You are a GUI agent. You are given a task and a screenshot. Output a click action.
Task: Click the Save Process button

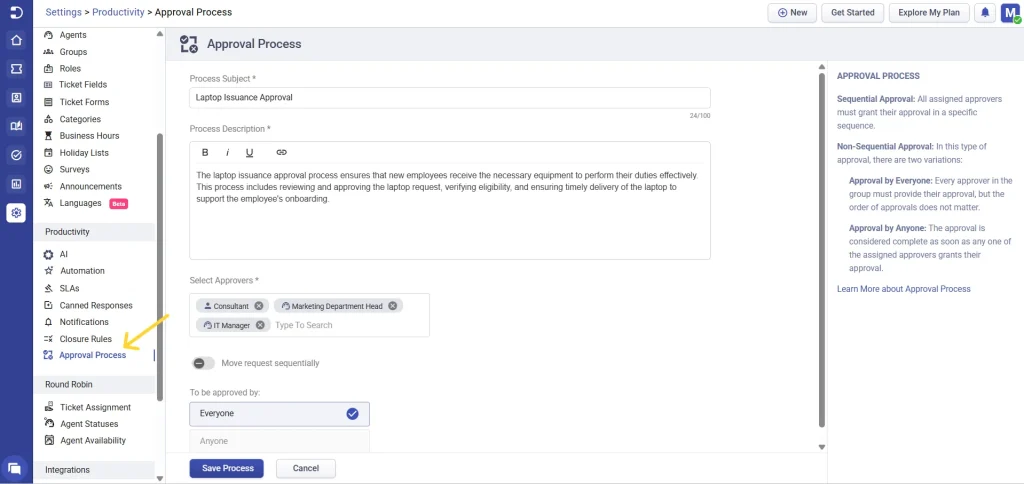coord(226,468)
